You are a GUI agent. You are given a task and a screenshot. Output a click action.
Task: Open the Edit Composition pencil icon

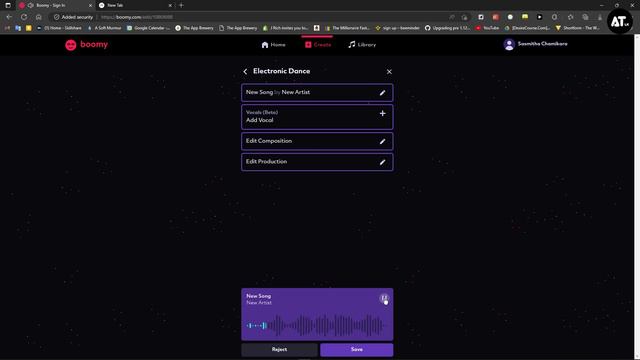(x=382, y=141)
